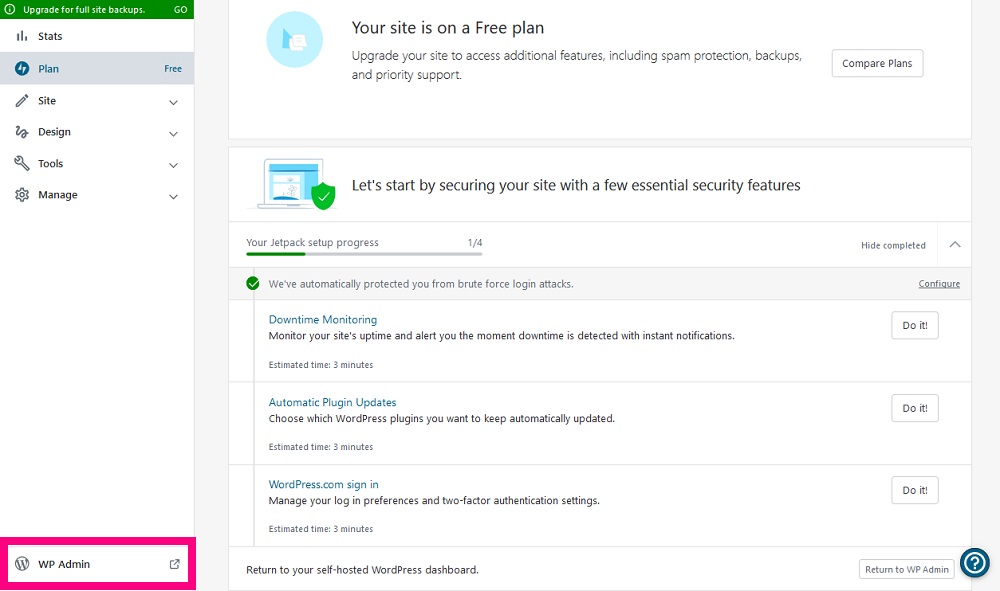The height and width of the screenshot is (591, 1000).
Task: Click the Design brush icon
Action: tap(22, 132)
